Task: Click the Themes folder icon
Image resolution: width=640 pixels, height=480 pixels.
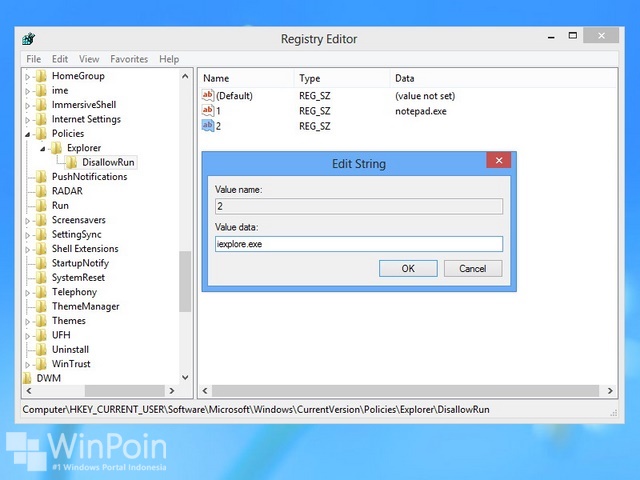Action: coord(41,321)
